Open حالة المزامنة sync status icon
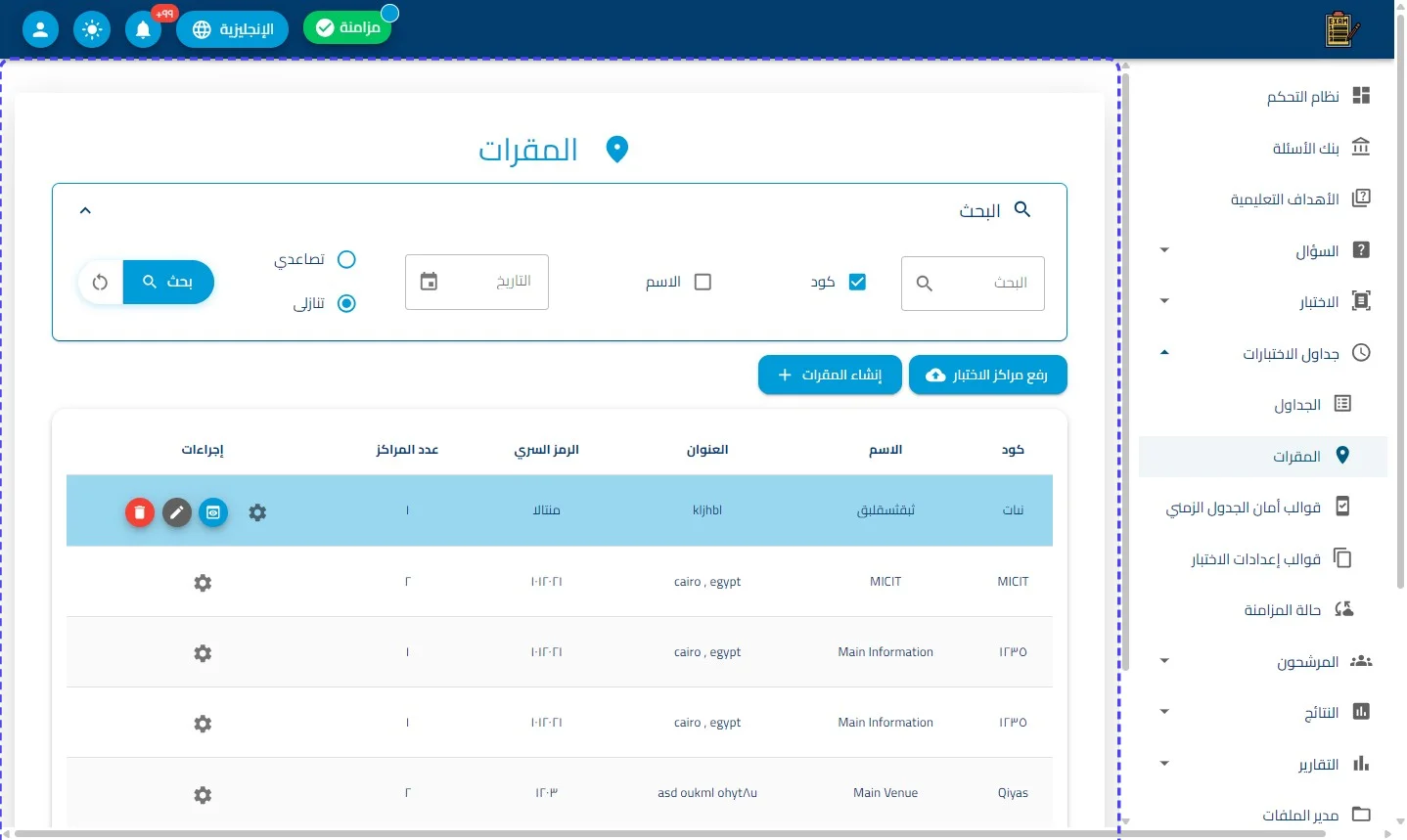The width and height of the screenshot is (1407, 840). pos(1344,609)
